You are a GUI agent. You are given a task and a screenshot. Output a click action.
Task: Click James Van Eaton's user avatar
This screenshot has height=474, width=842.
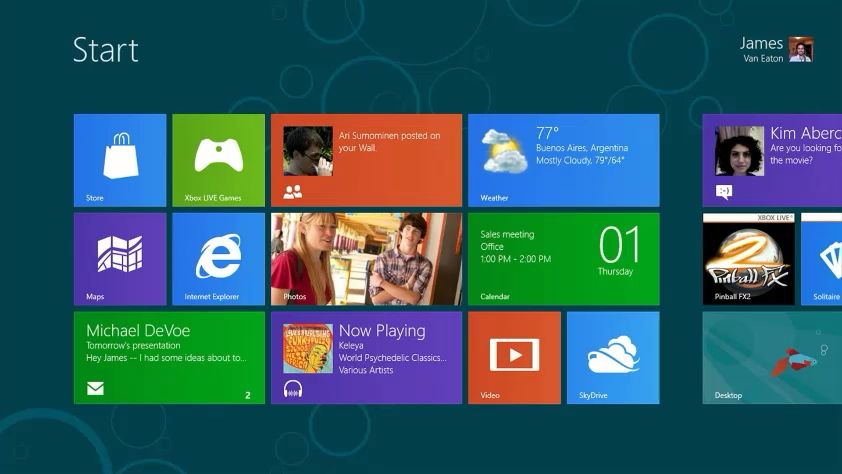[801, 49]
